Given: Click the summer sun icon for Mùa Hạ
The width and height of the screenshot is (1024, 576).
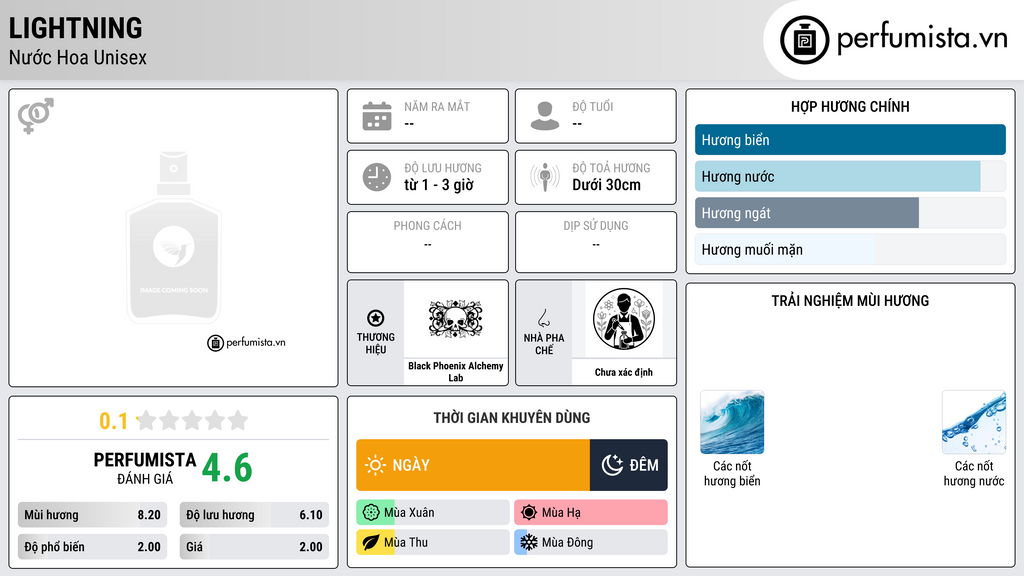Looking at the screenshot, I should [529, 513].
